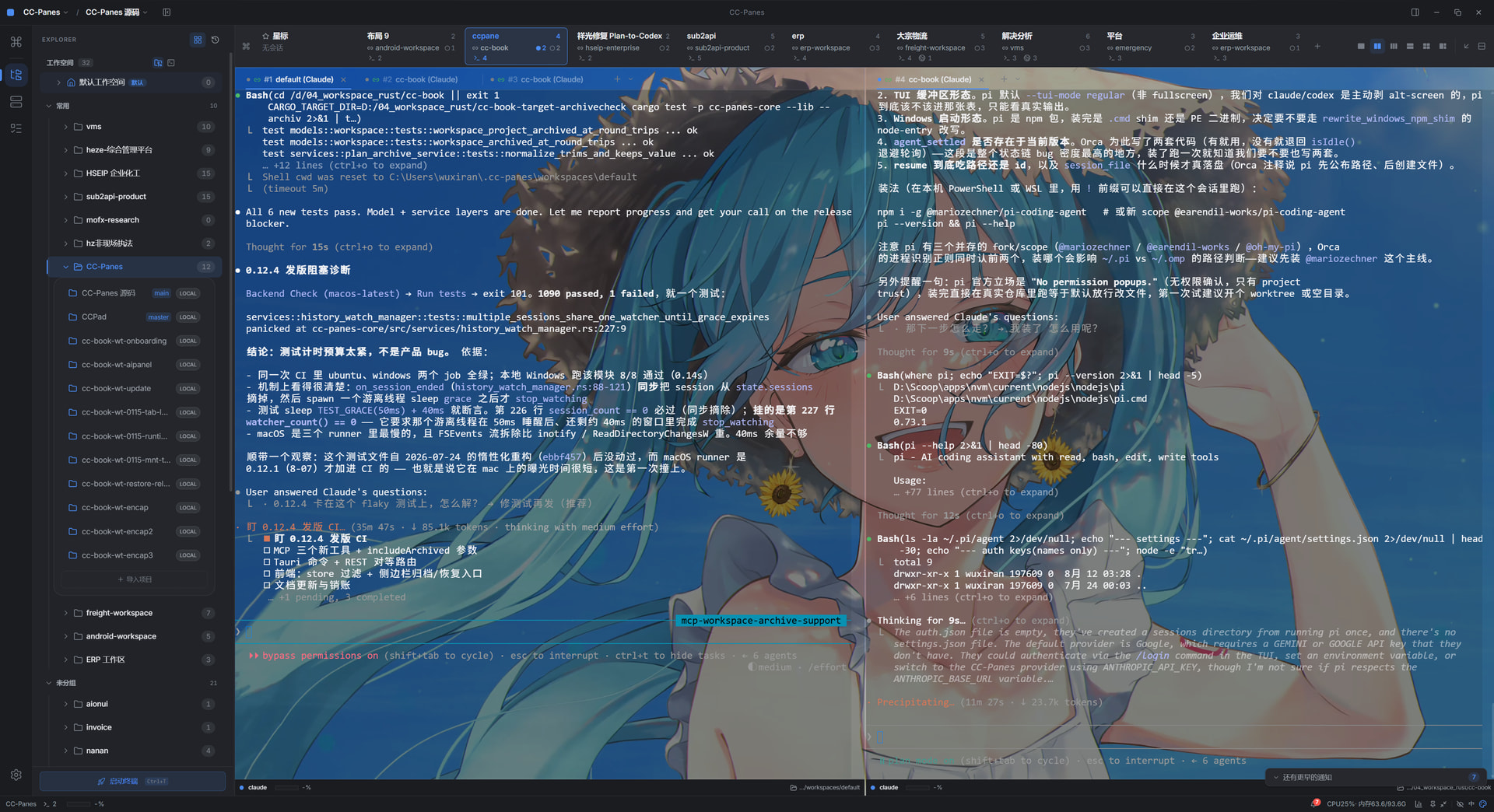The image size is (1494, 812).
Task: Add a new pane tab after #3 cc-book
Action: pyautogui.click(x=617, y=79)
